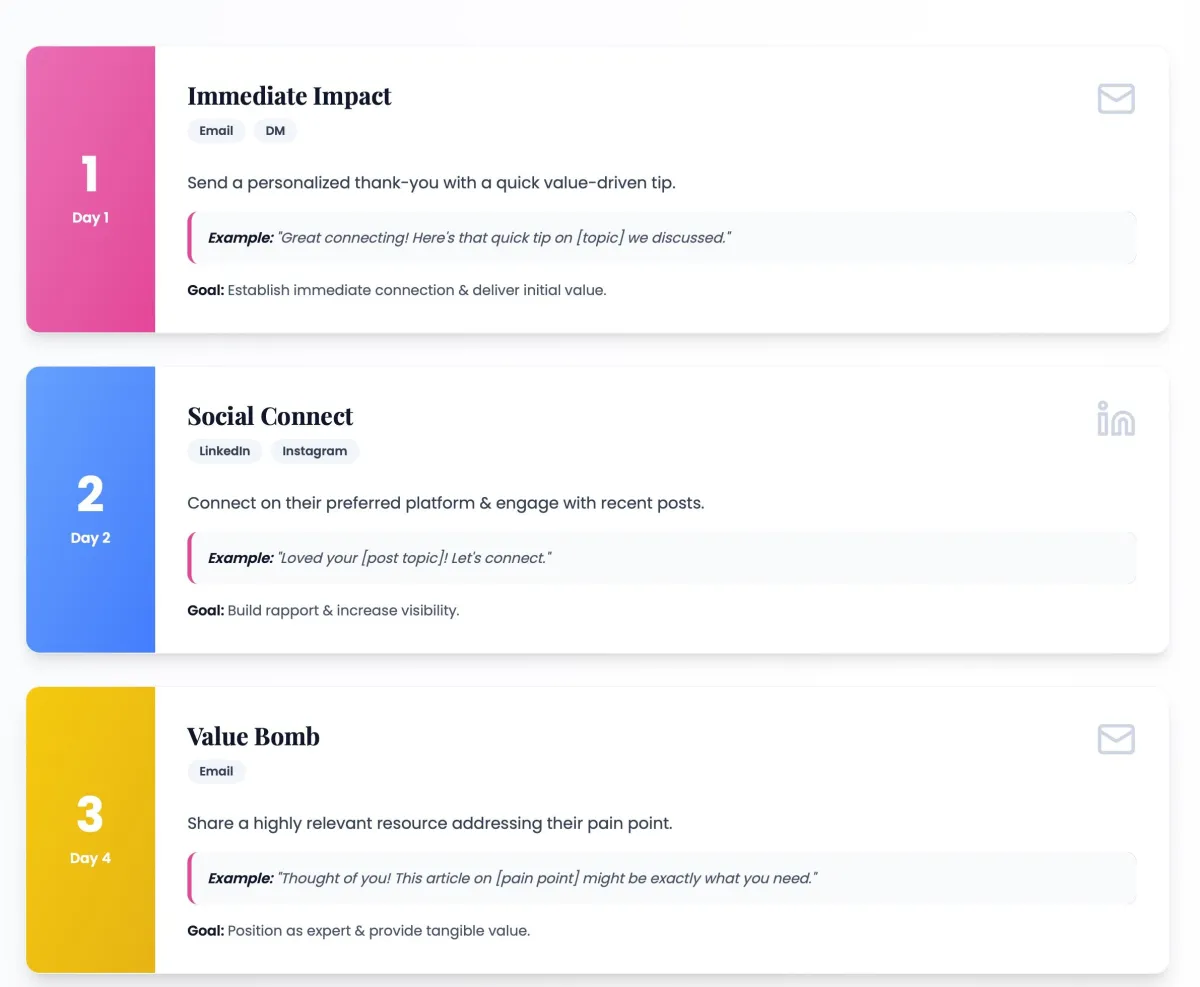Open the Social Connect heading
The width and height of the screenshot is (1200, 987).
271,416
